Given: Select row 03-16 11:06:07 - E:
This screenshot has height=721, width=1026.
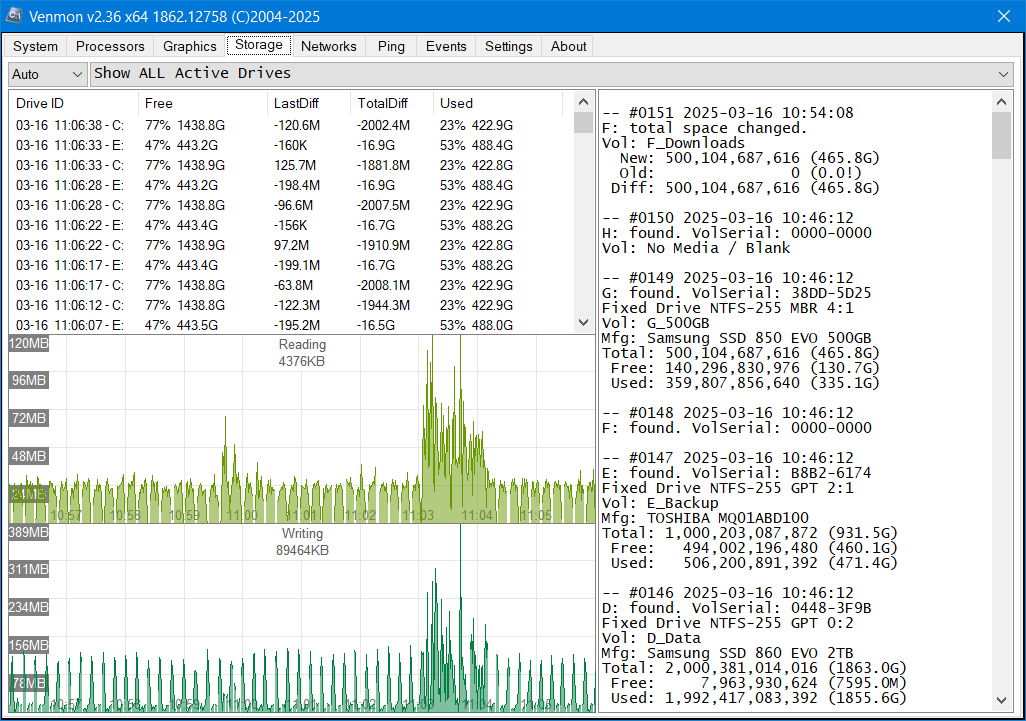Looking at the screenshot, I should 291,325.
